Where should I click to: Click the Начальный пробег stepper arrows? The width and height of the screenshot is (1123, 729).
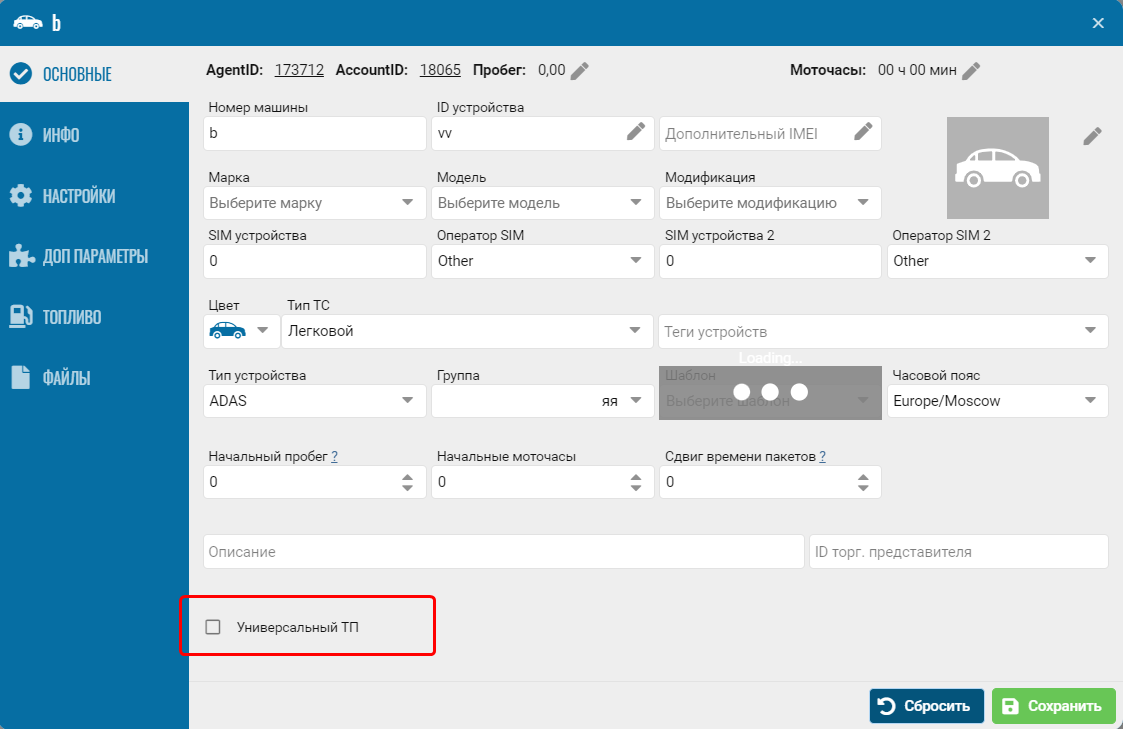(x=408, y=482)
